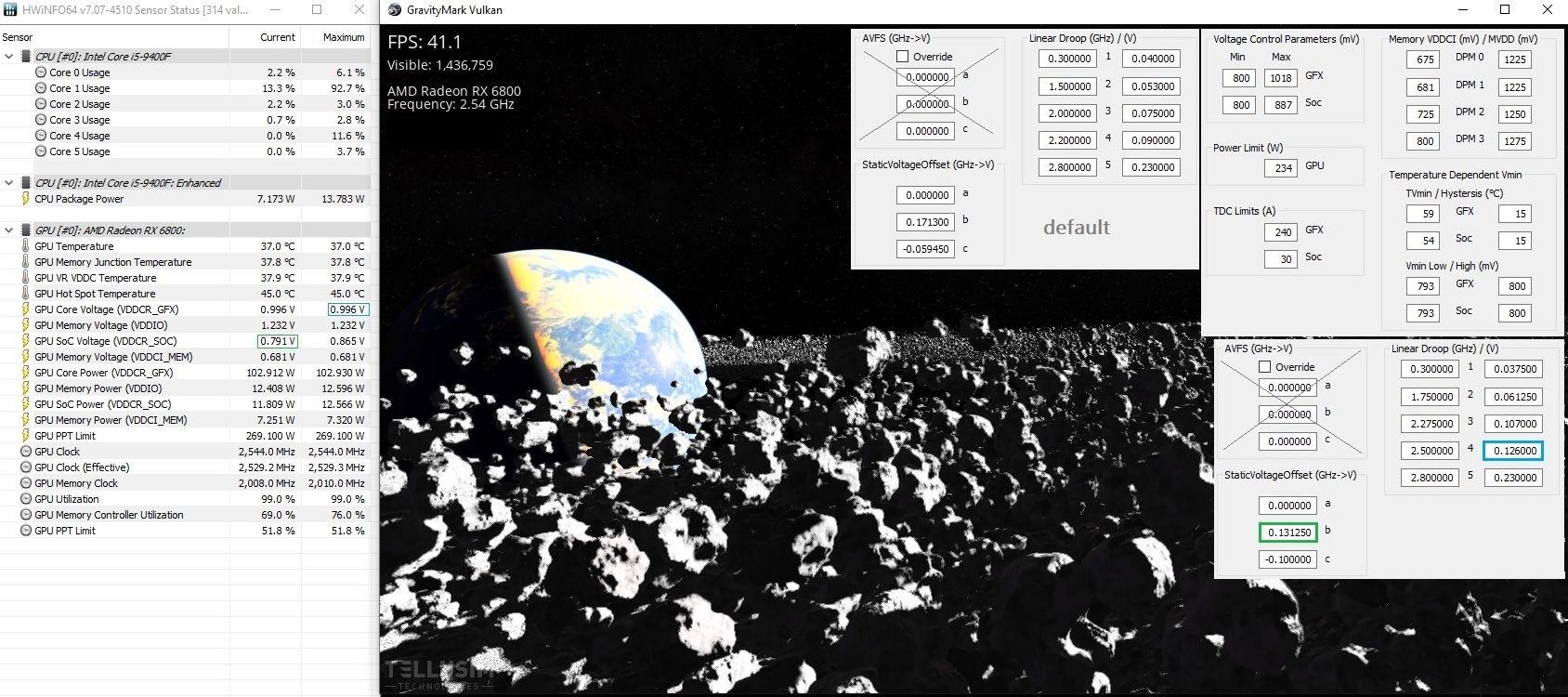Click the StaticVoltageOffset c field showing -0.100000
This screenshot has height=697, width=1568.
point(1287,559)
